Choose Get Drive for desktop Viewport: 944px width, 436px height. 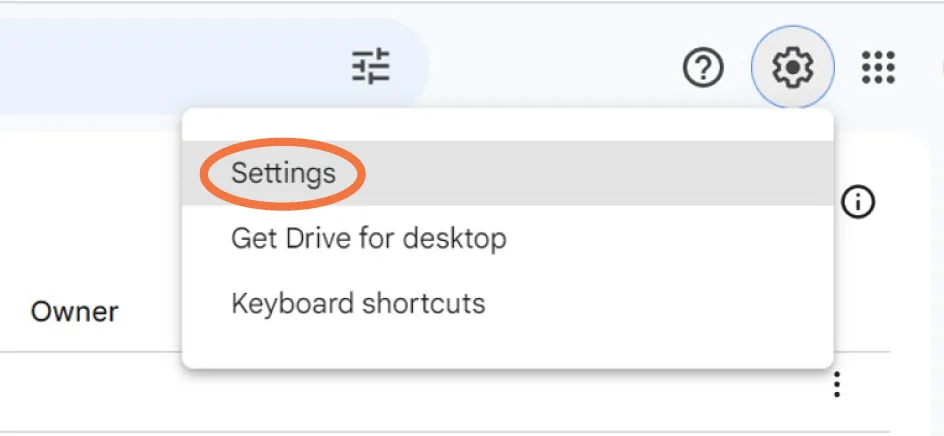coord(368,239)
